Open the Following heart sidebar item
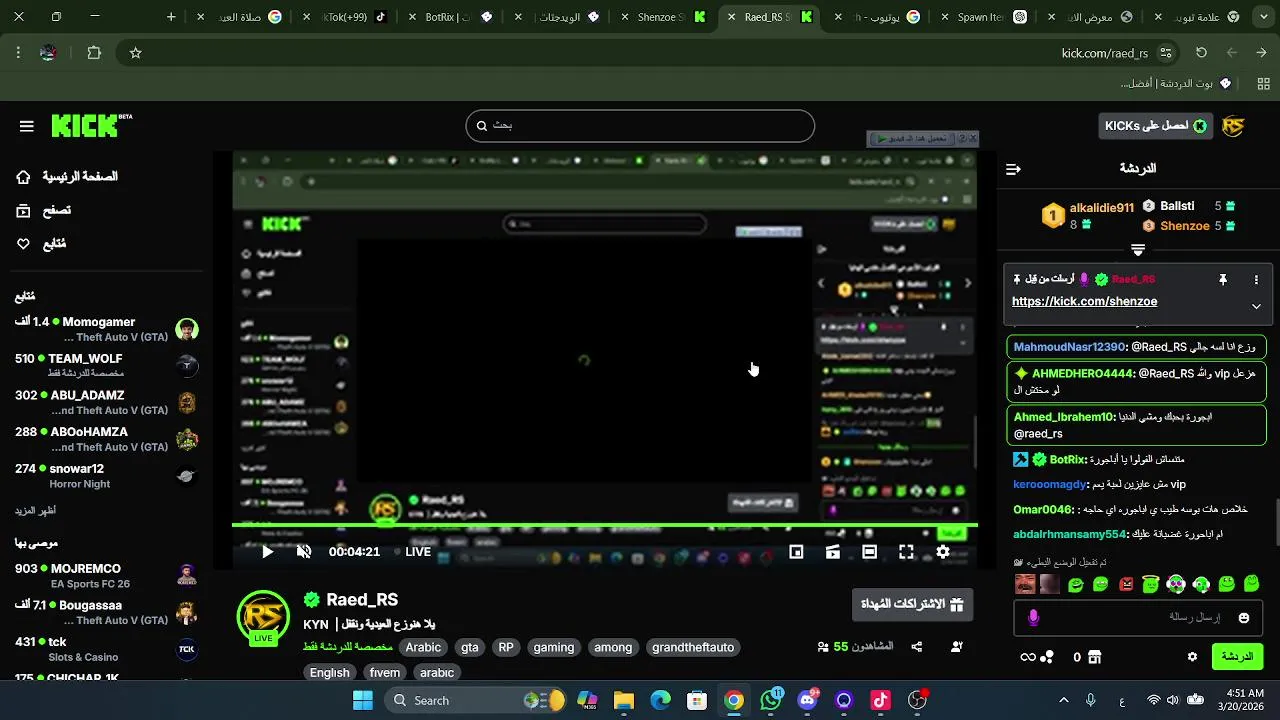 click(41, 244)
